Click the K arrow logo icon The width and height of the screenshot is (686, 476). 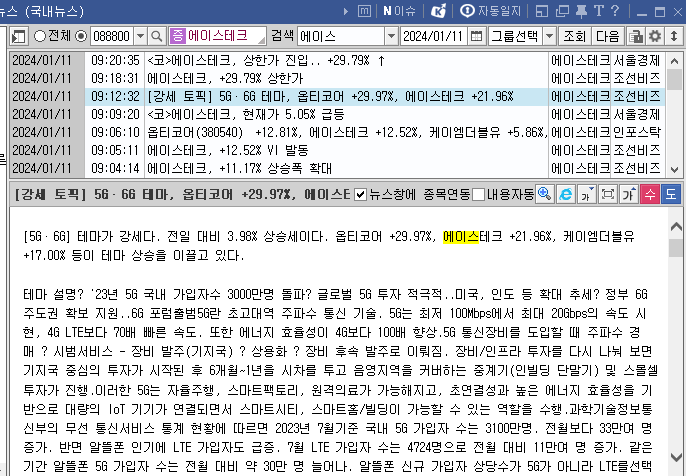(x=438, y=11)
